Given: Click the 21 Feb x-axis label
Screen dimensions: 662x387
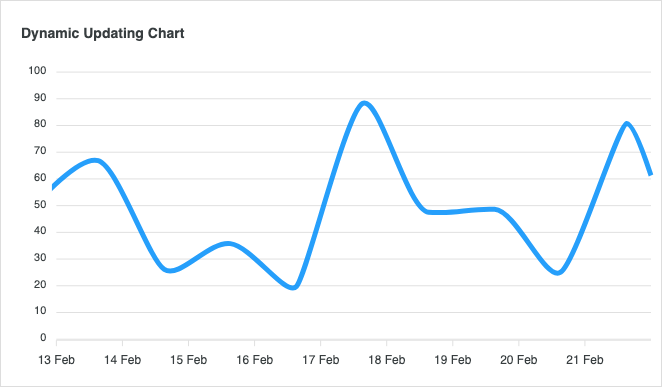Looking at the screenshot, I should pos(585,360).
